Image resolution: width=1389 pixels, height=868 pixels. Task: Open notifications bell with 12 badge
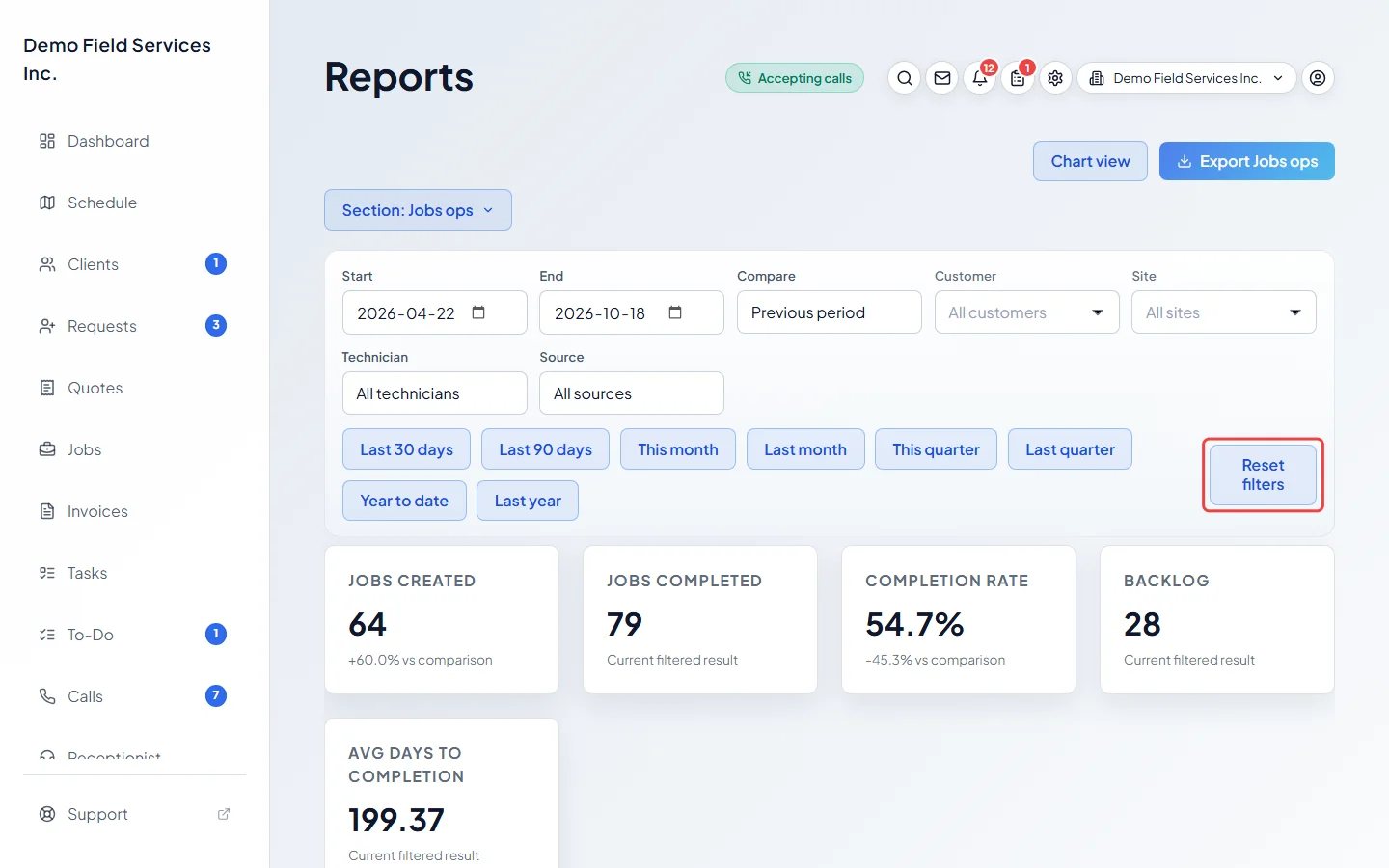pos(980,78)
